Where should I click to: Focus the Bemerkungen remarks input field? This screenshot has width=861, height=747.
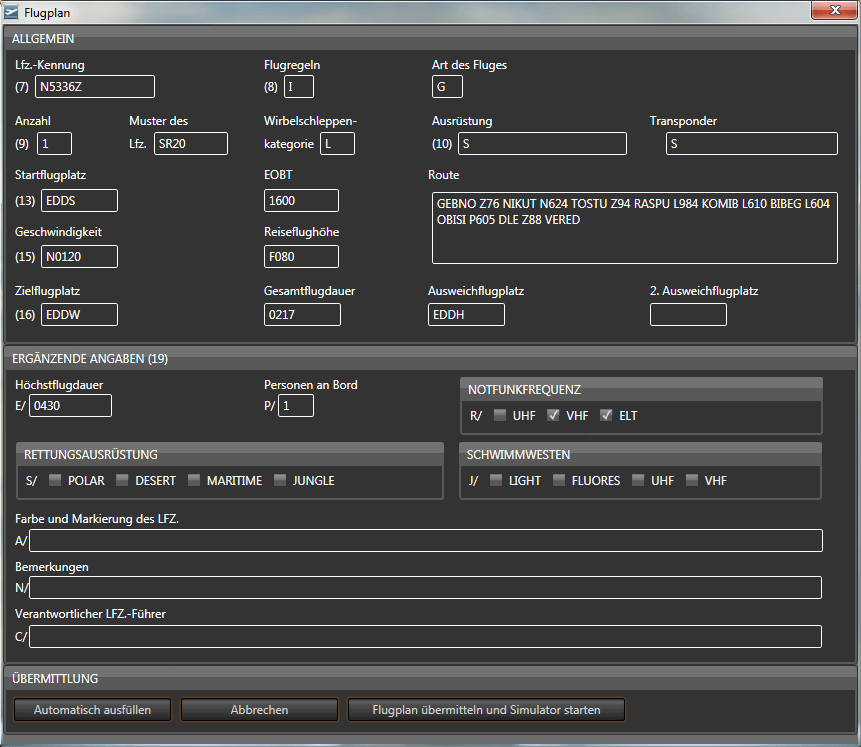point(425,588)
